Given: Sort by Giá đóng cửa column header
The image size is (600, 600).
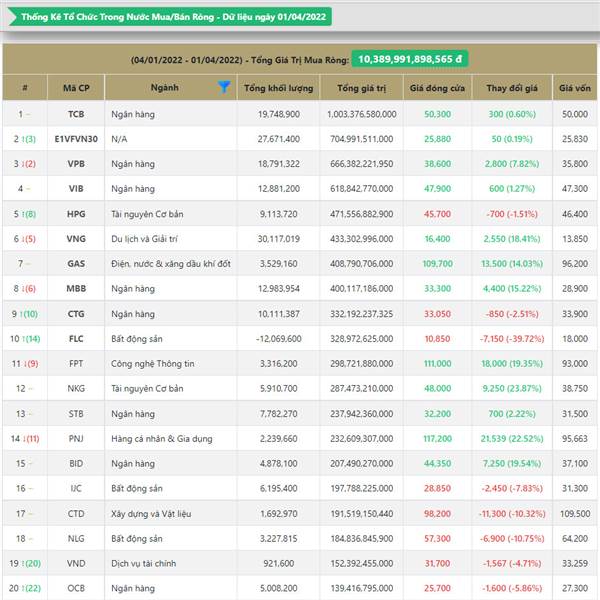Looking at the screenshot, I should pos(437,88).
